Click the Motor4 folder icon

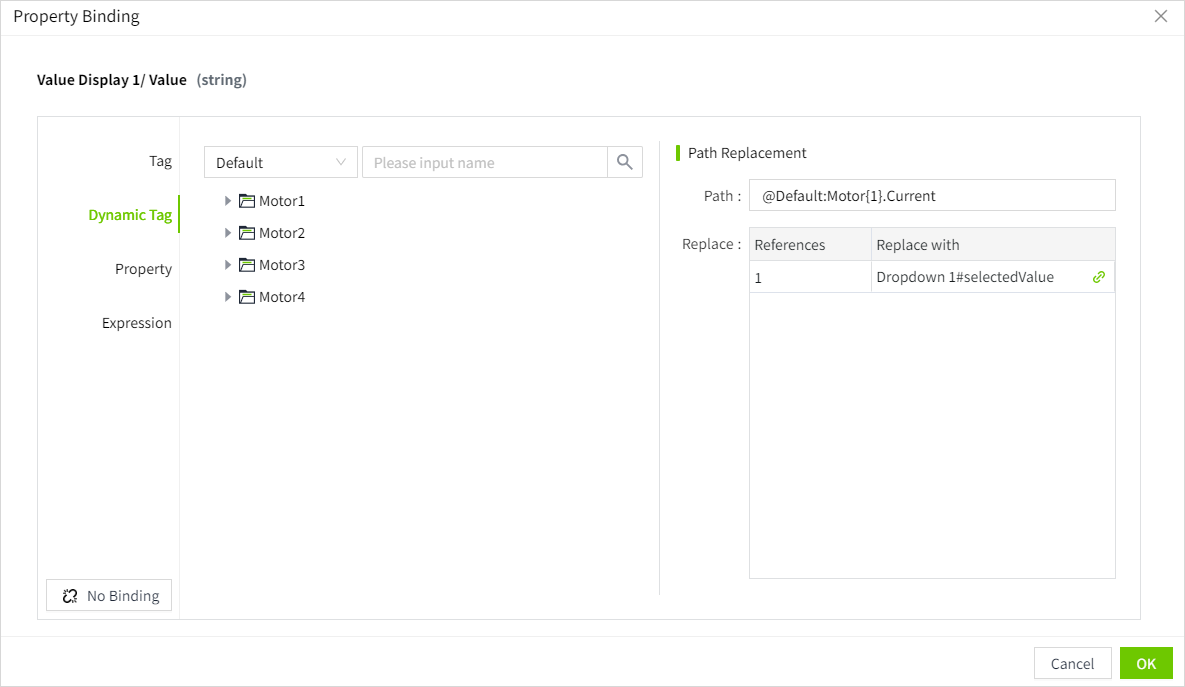[x=247, y=297]
